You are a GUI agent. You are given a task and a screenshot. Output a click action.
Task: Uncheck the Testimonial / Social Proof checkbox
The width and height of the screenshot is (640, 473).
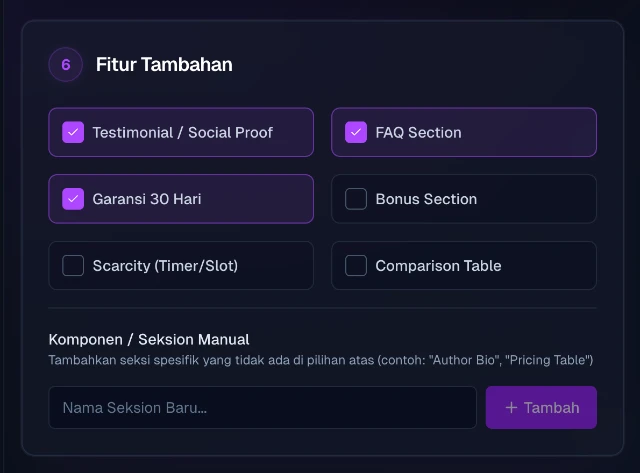pos(73,132)
